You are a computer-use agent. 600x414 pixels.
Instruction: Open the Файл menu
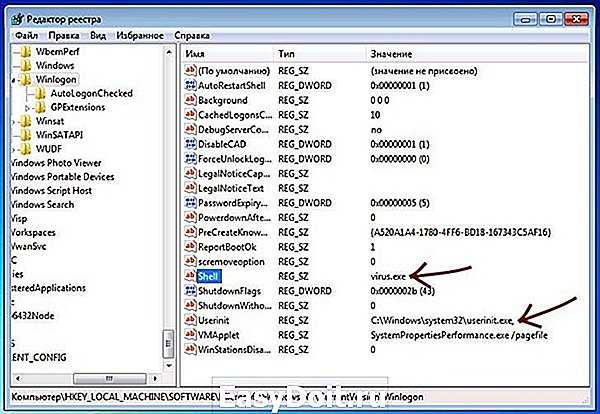click(26, 36)
